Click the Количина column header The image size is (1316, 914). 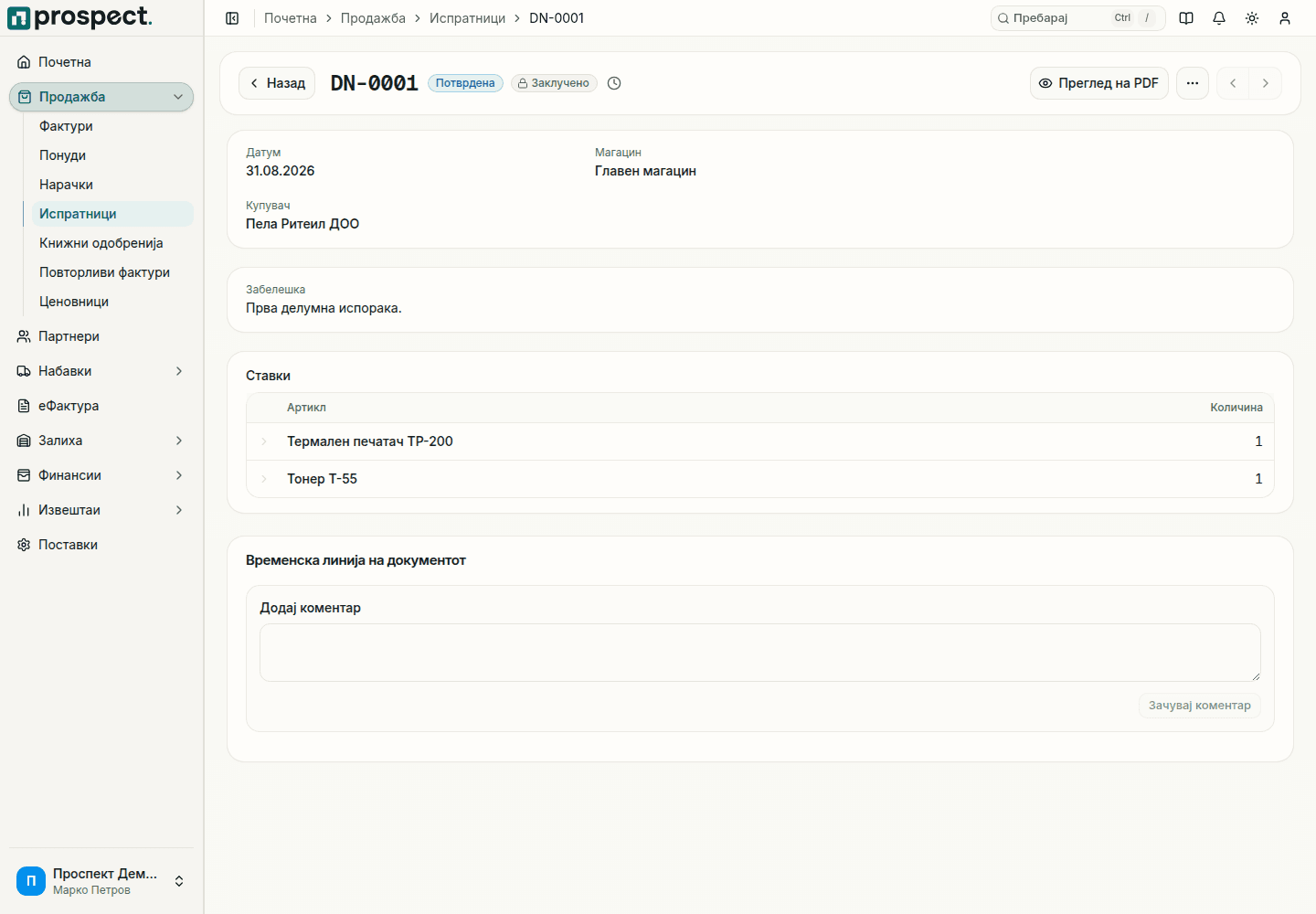pos(1236,408)
